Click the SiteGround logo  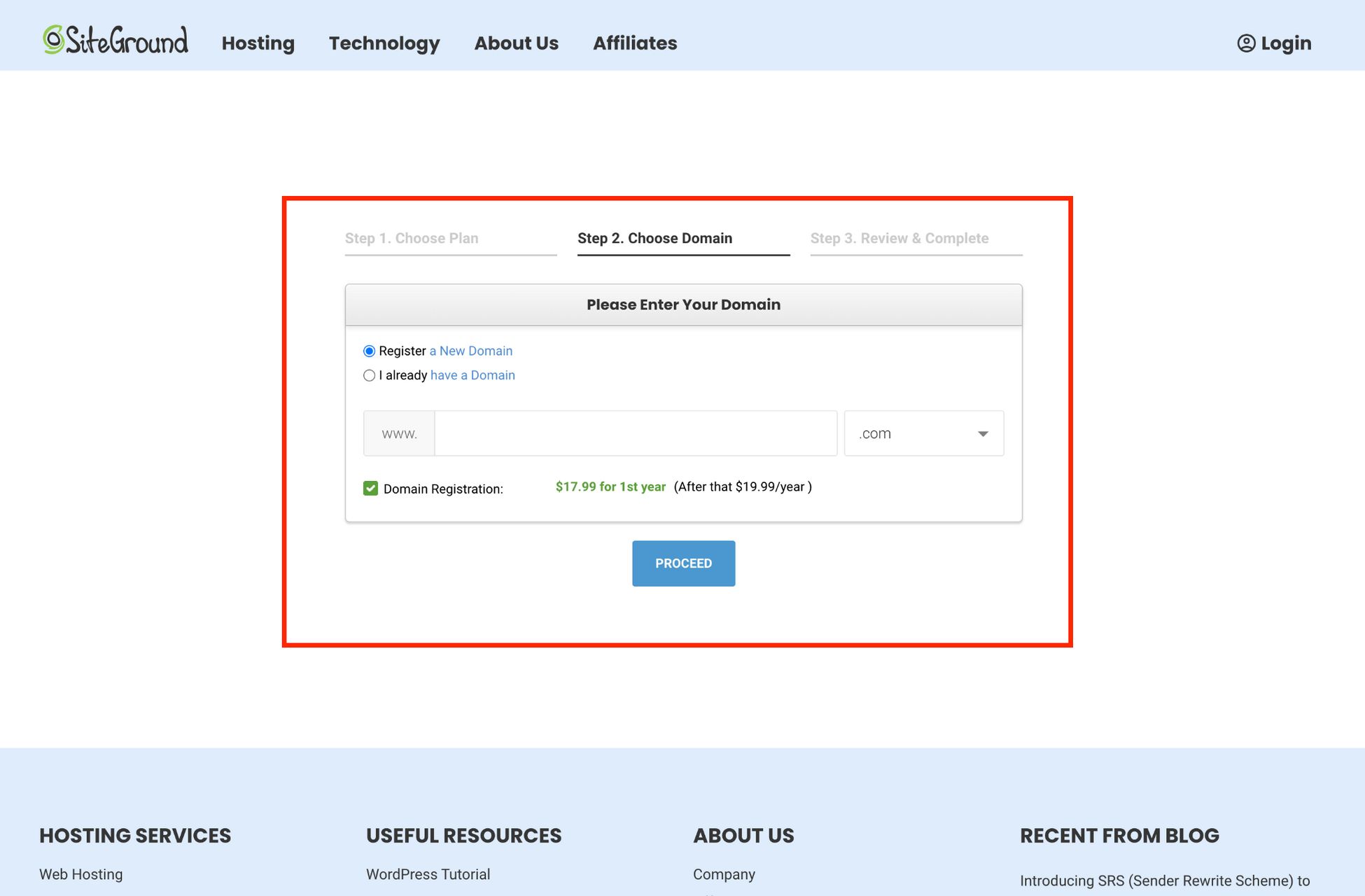click(x=115, y=42)
